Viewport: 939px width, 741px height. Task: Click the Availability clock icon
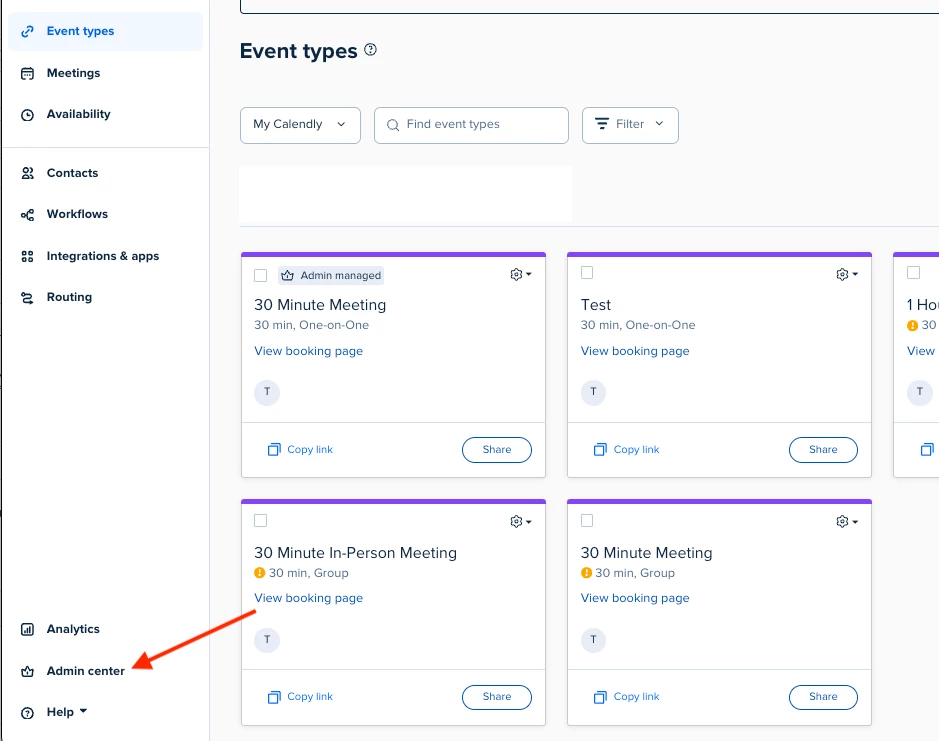(x=28, y=114)
